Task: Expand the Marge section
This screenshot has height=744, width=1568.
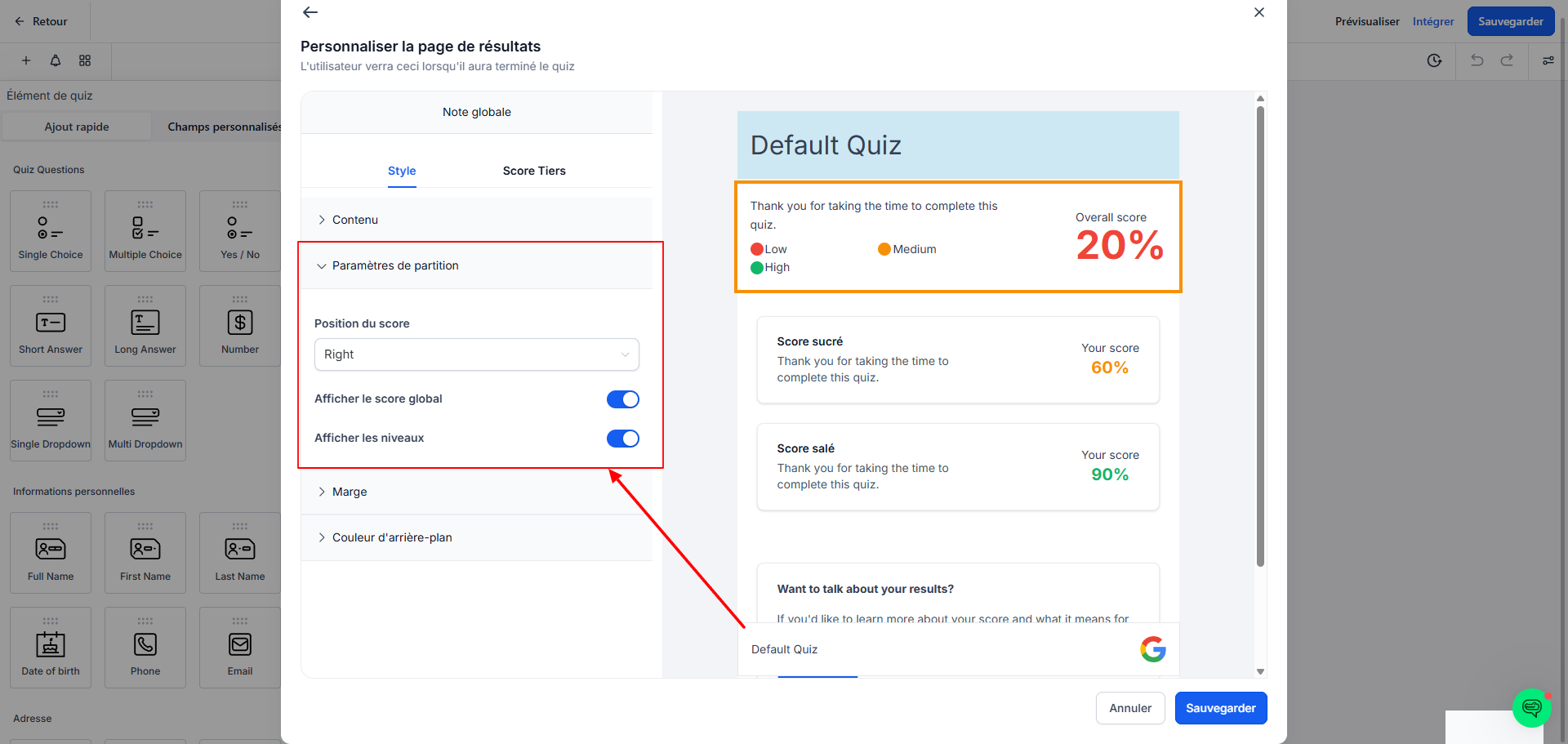Action: [x=477, y=492]
